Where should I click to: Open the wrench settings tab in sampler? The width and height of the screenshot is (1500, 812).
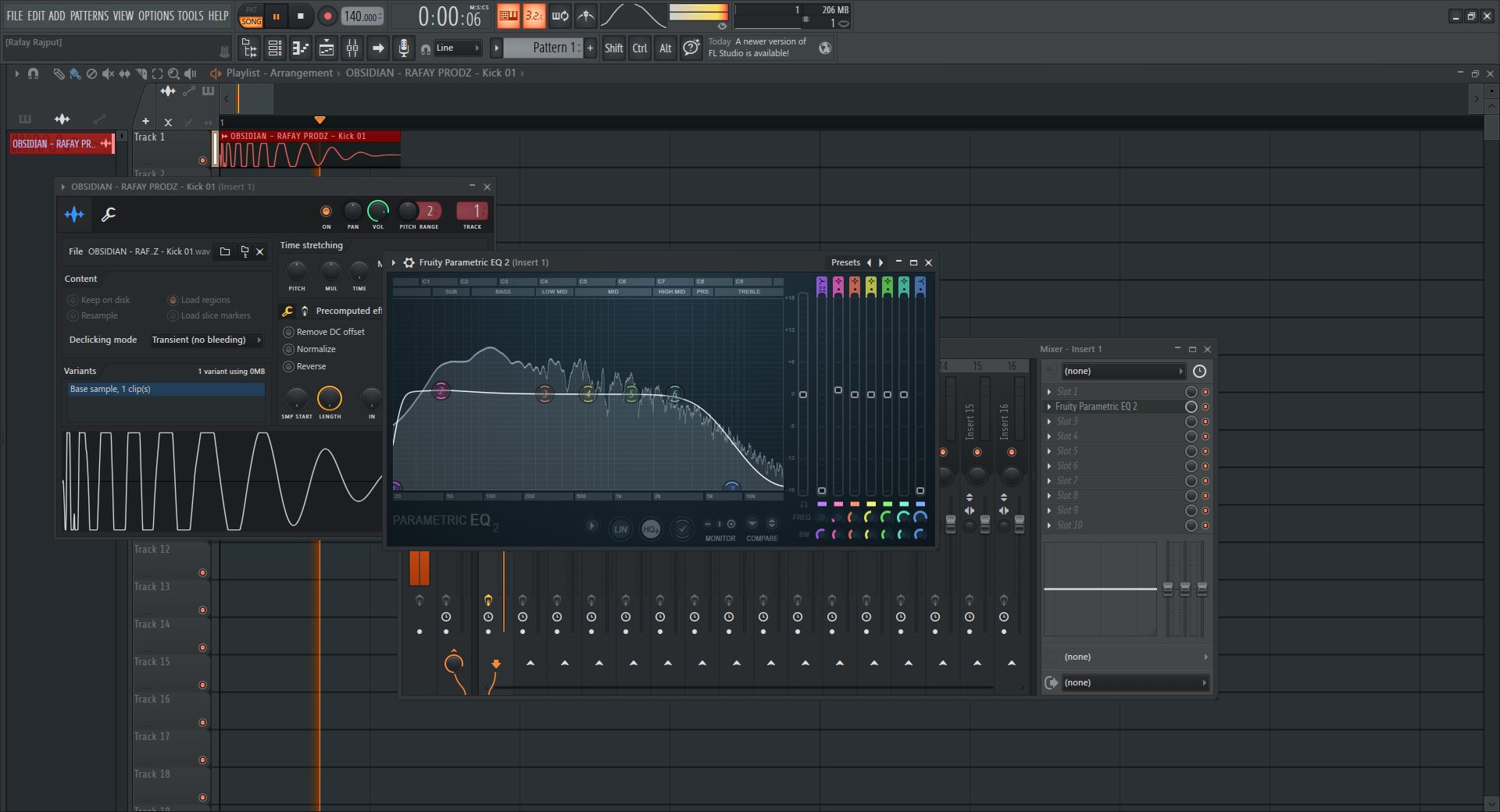click(x=109, y=214)
